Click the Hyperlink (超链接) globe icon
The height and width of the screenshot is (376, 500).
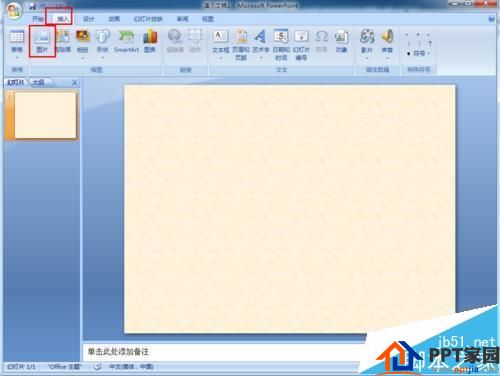point(175,41)
